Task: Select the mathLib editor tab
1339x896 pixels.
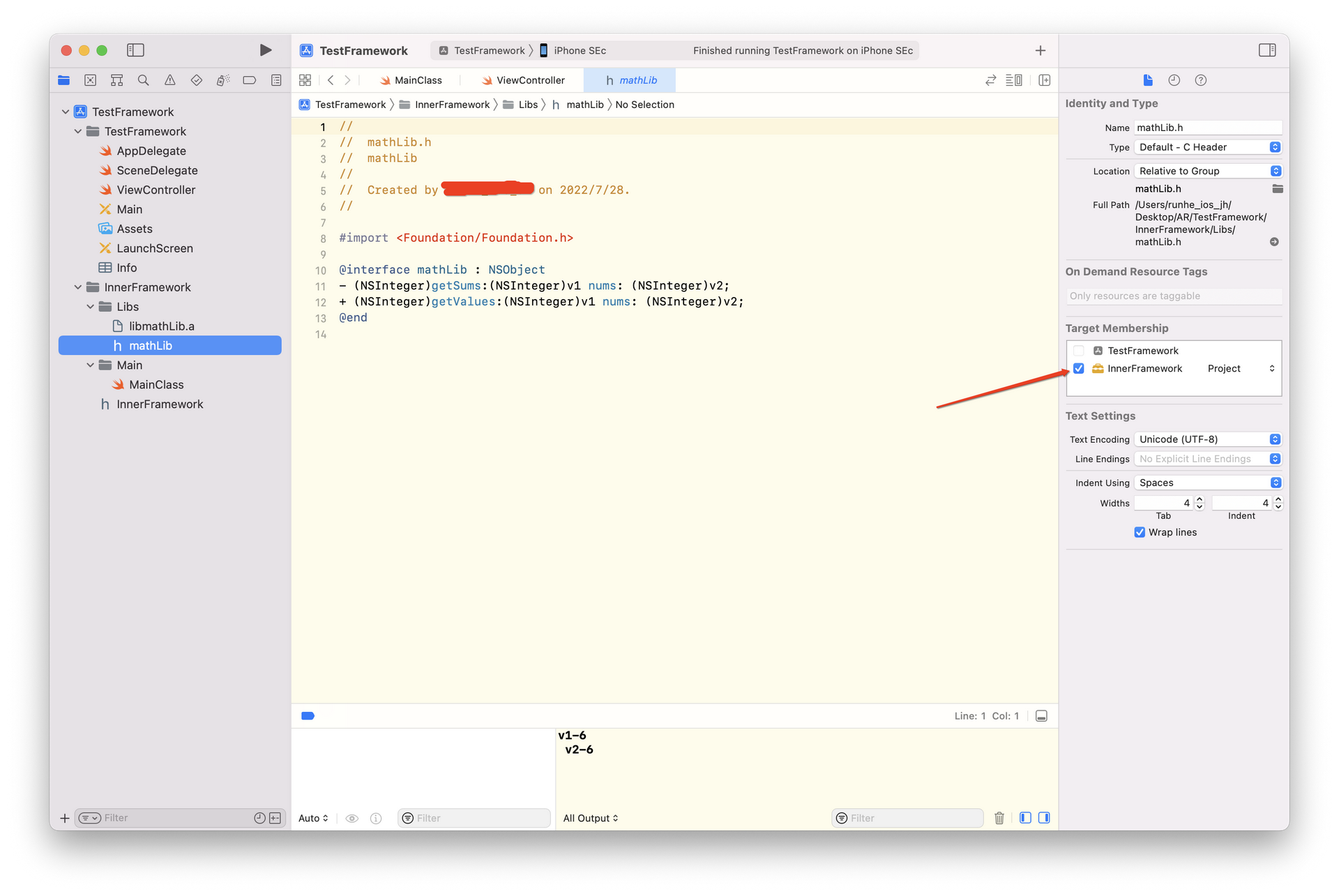Action: coord(630,80)
